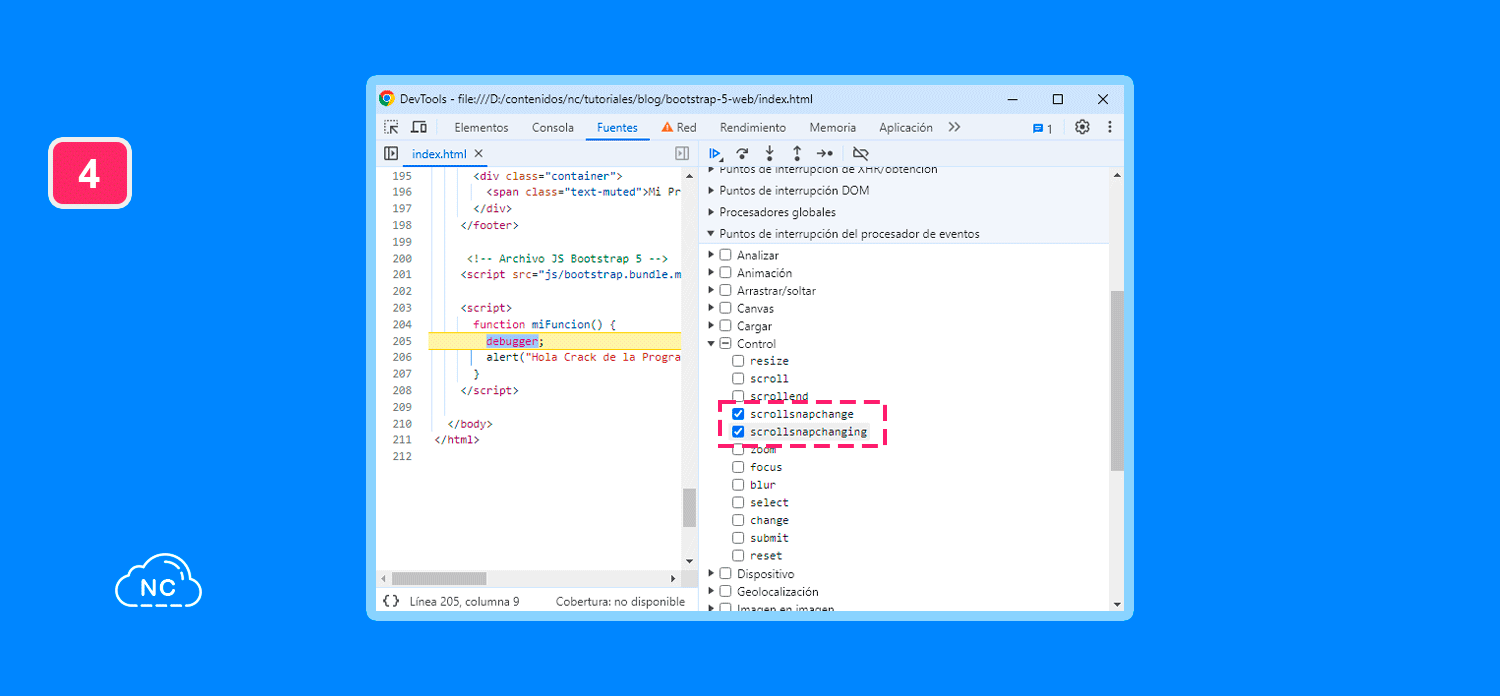1500x696 pixels.
Task: Check the Cargar category checkbox
Action: (x=726, y=326)
